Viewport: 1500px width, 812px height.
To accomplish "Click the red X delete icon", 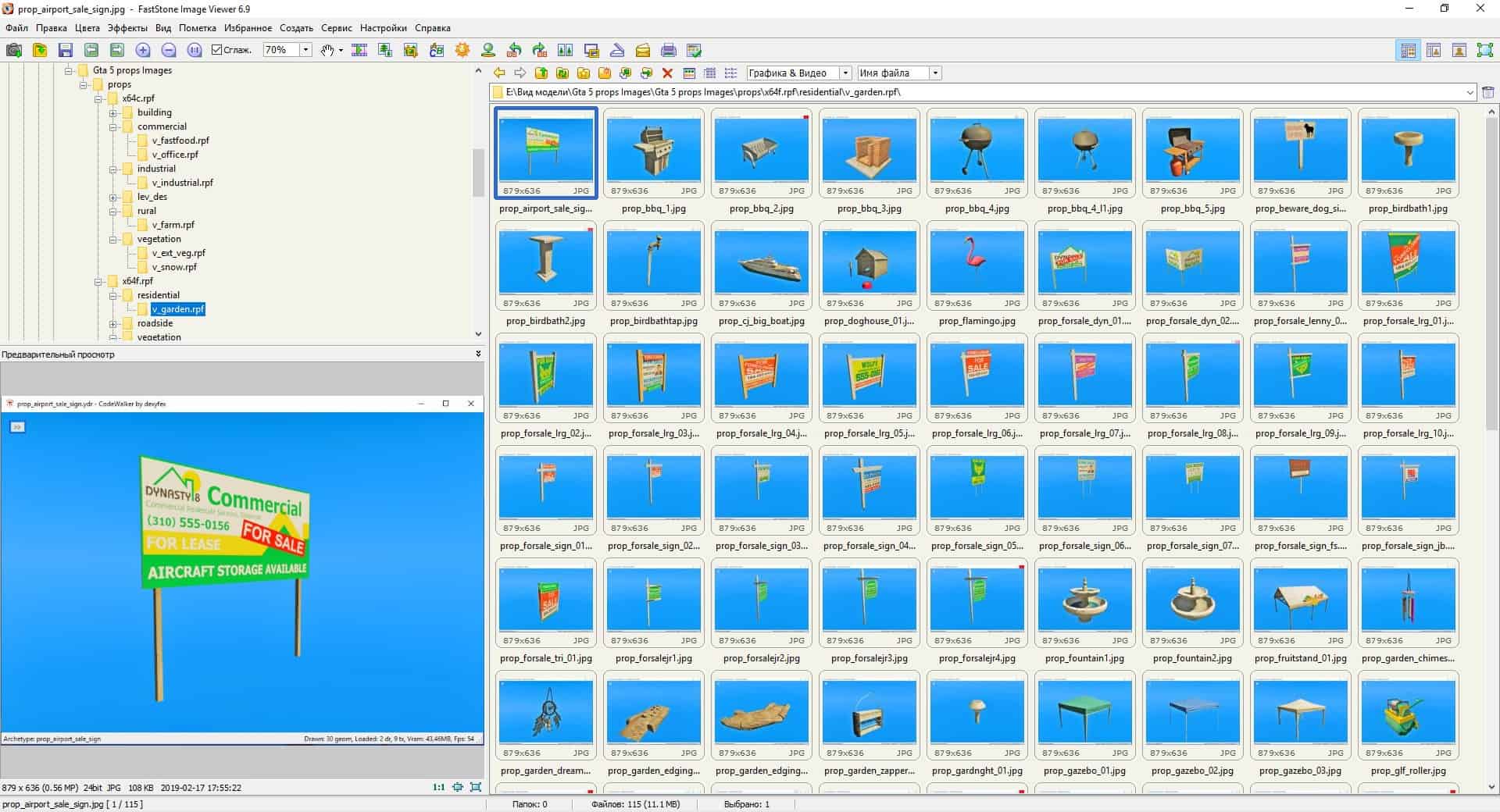I will pos(667,73).
